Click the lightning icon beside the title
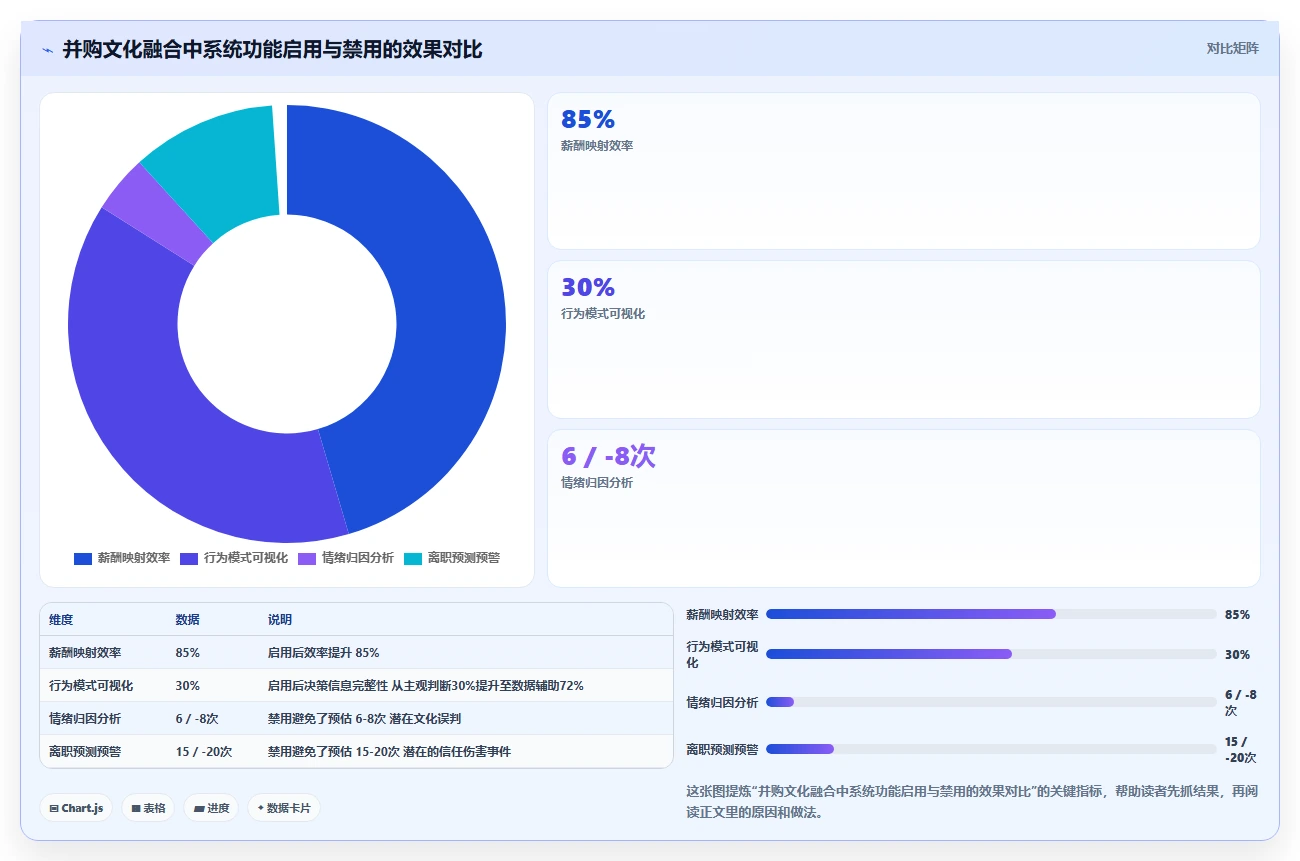The height and width of the screenshot is (861, 1300). click(x=47, y=50)
